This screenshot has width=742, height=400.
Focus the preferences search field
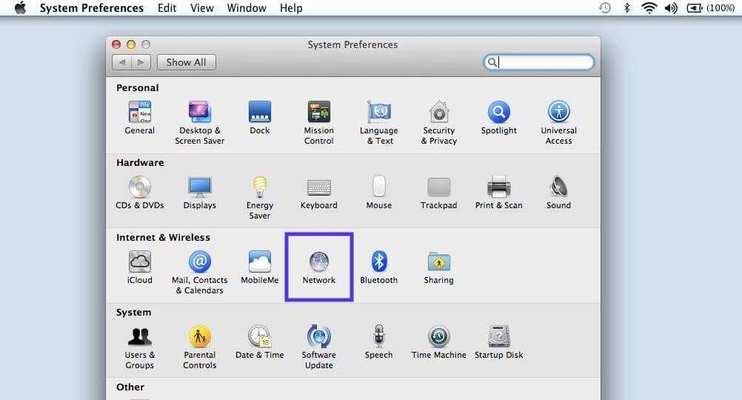point(539,62)
